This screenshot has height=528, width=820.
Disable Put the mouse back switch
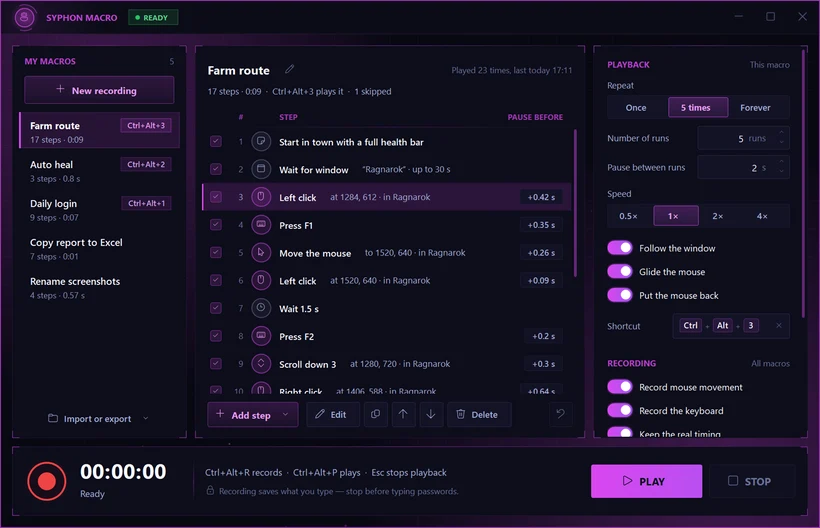(620, 295)
